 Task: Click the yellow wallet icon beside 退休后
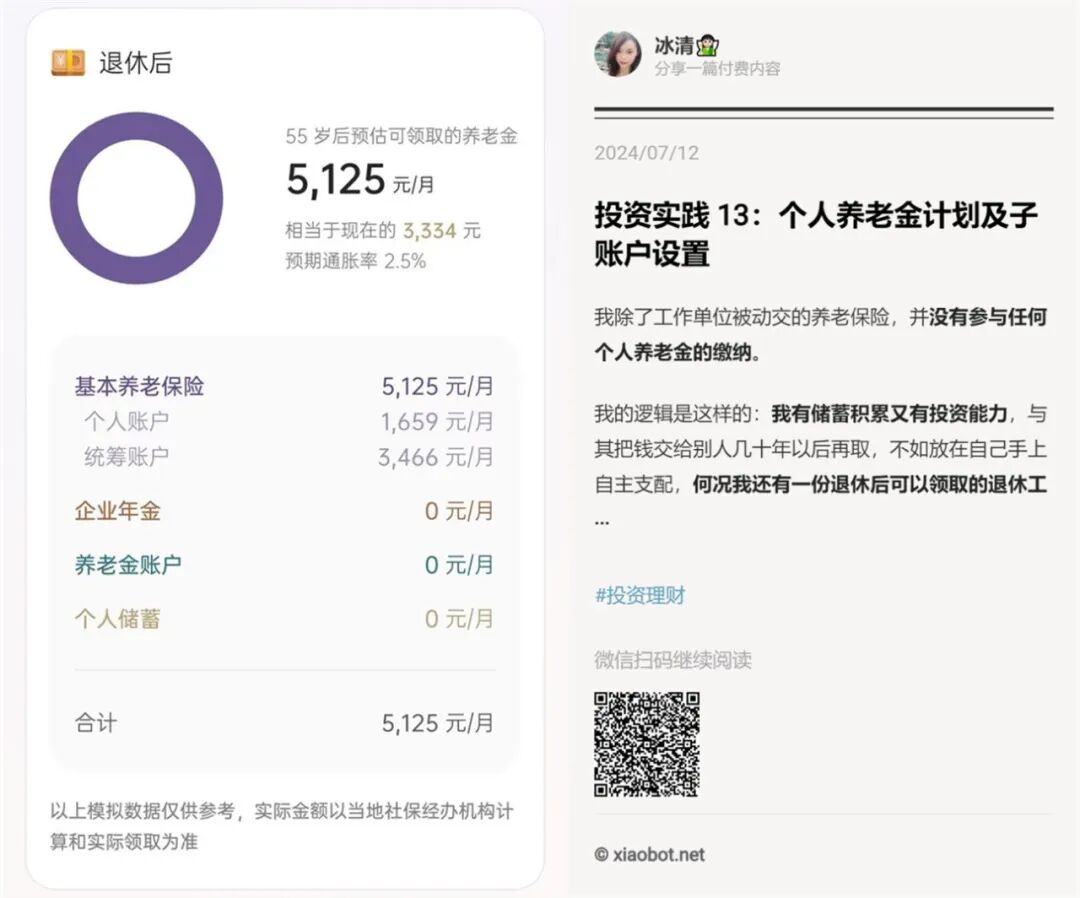pos(68,63)
